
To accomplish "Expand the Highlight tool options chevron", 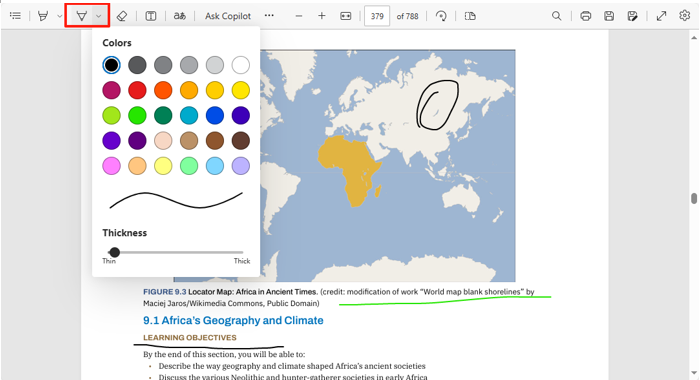I will coord(59,16).
